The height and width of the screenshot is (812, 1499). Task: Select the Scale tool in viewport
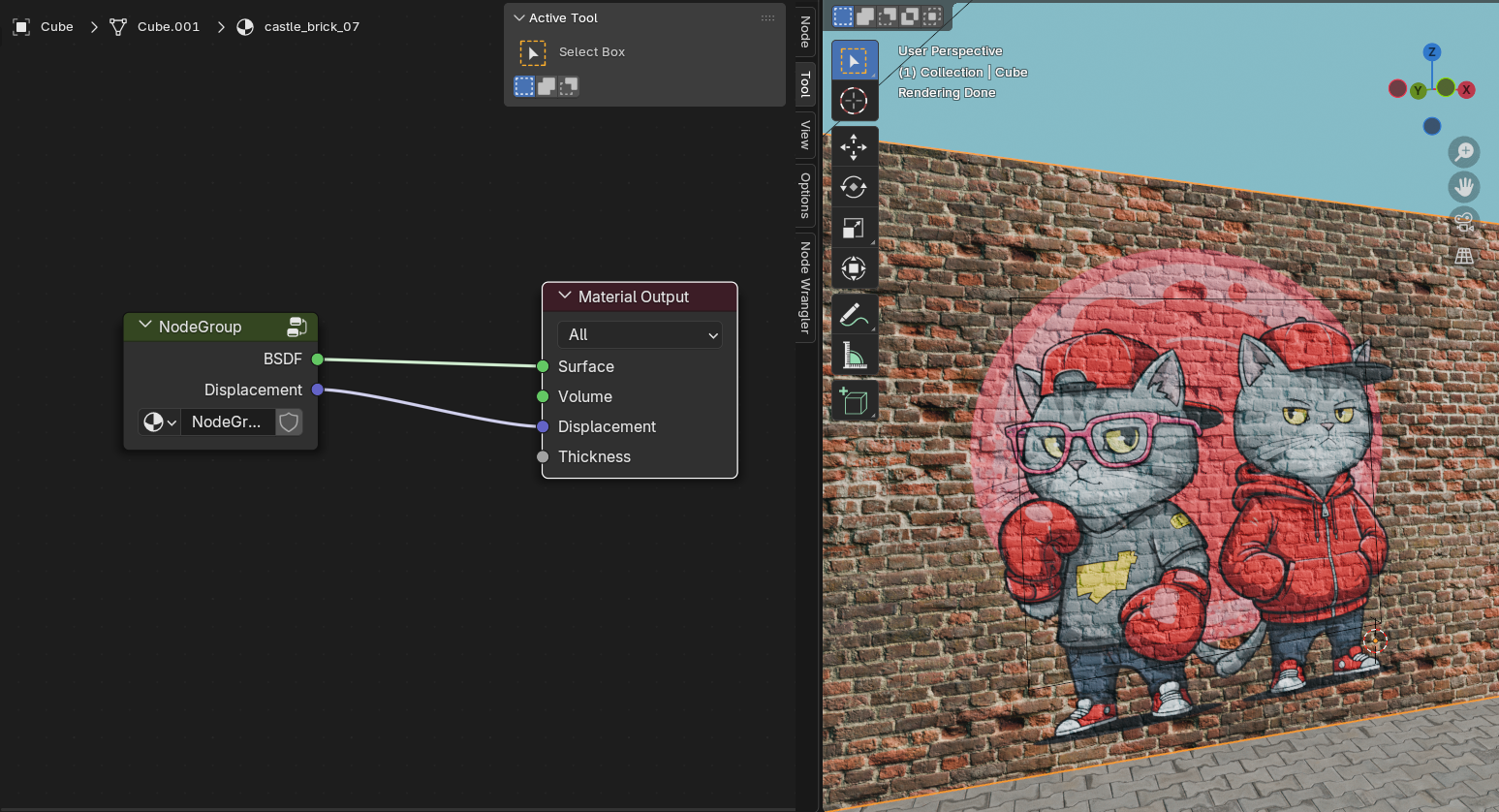(854, 228)
